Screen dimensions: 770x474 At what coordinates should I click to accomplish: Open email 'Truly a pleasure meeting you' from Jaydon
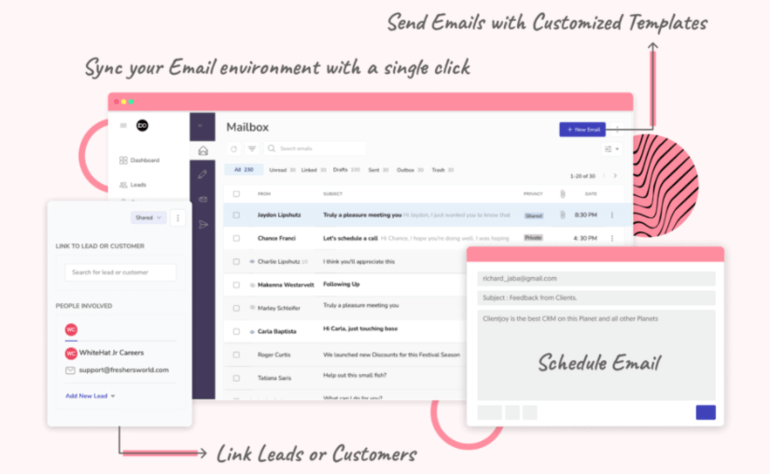362,215
